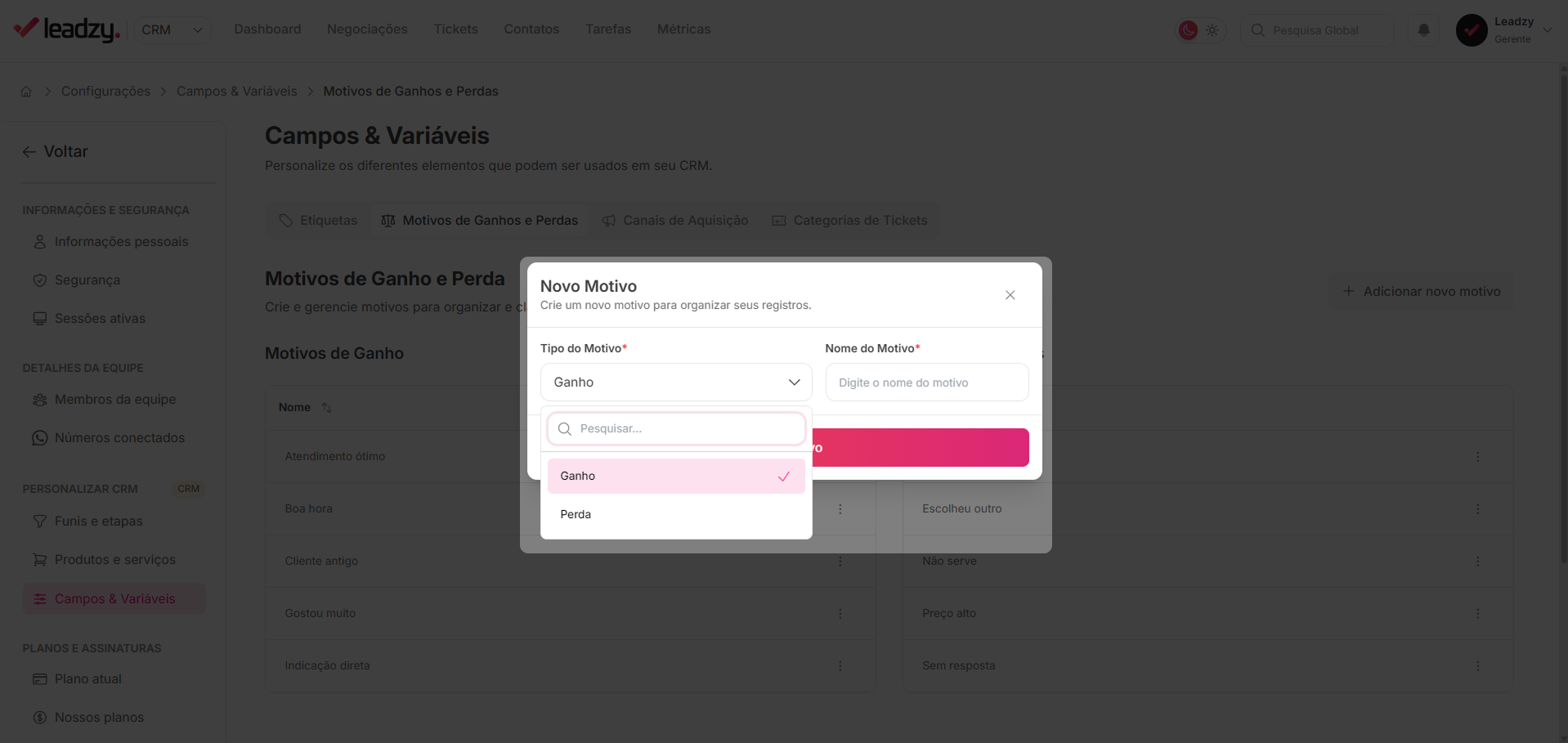
Task: Open the CRM module dropdown
Action: pos(172,30)
